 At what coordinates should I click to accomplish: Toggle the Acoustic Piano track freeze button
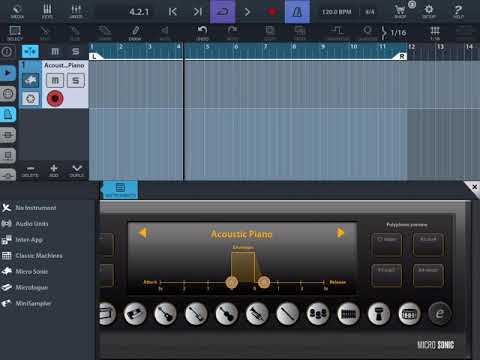pos(31,99)
